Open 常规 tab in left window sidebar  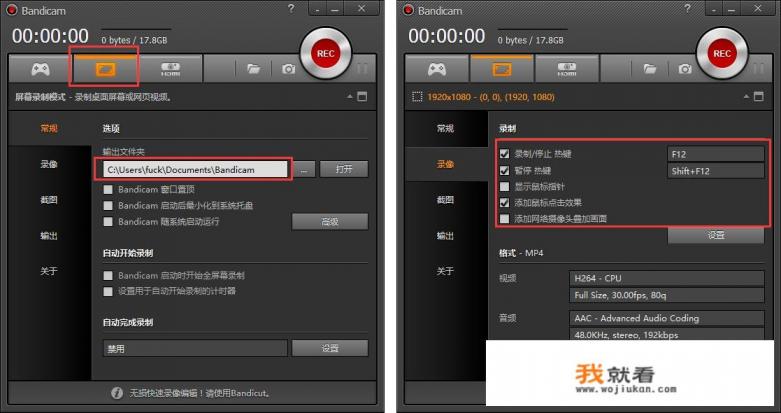point(49,129)
